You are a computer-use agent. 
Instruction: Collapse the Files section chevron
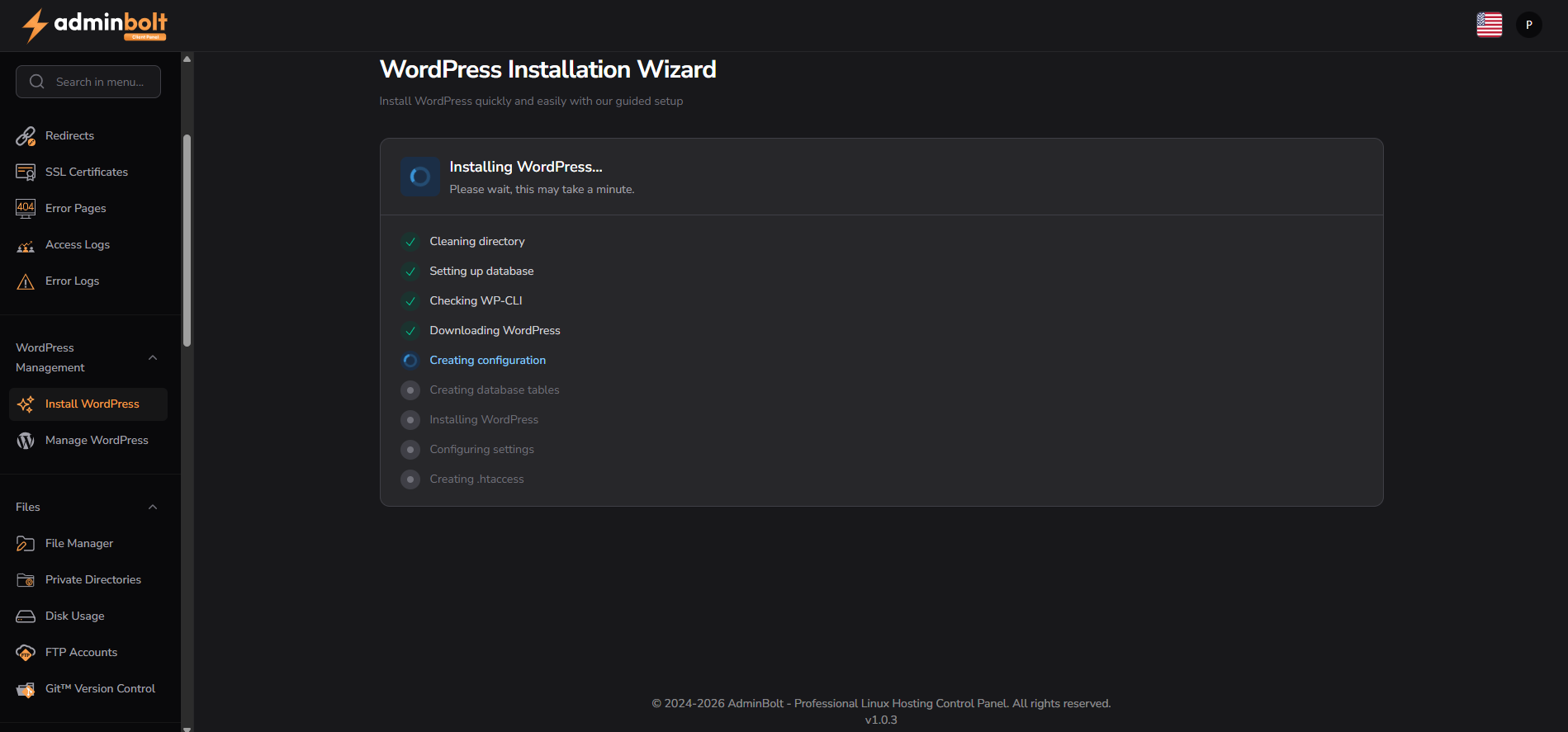coord(153,507)
